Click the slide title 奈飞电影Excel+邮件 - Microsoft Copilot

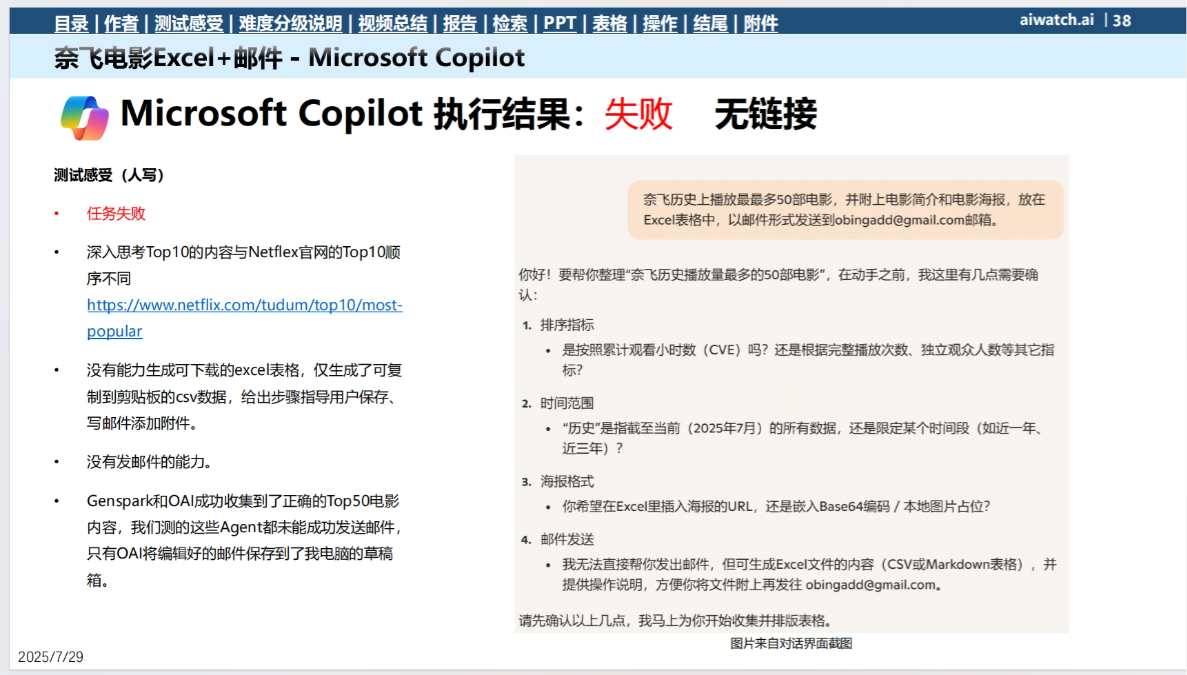289,58
